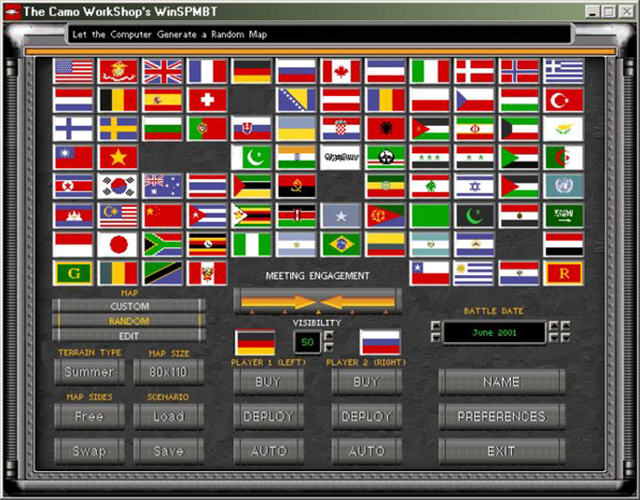The image size is (640, 500).
Task: Pick the Australia flag
Action: tap(162, 186)
